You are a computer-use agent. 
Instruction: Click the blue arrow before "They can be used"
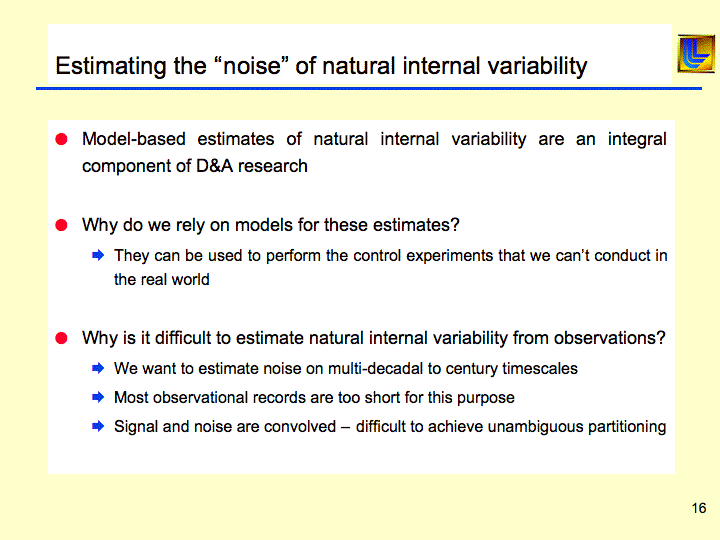tap(98, 255)
